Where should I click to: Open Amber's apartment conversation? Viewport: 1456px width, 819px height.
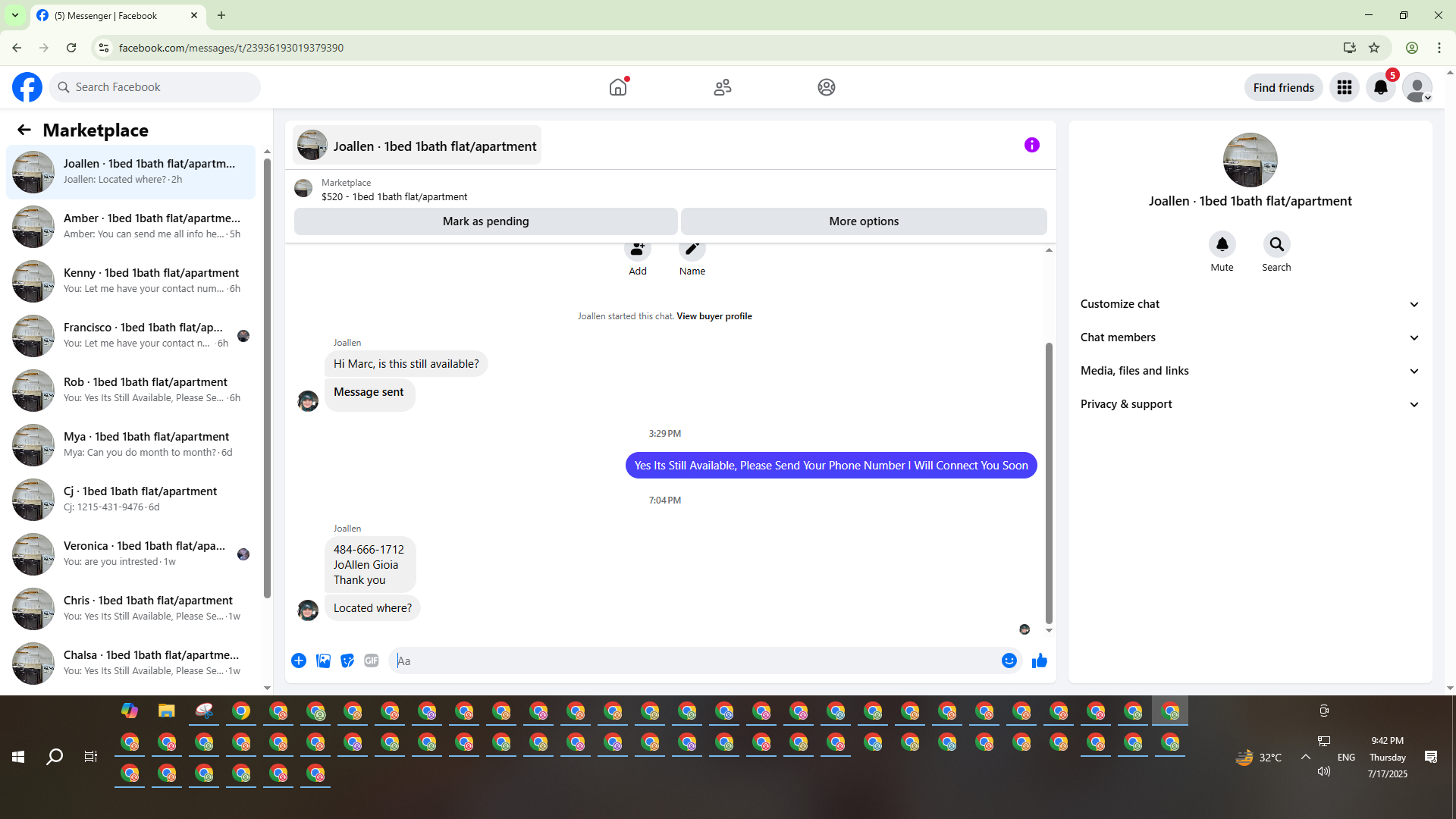(130, 227)
